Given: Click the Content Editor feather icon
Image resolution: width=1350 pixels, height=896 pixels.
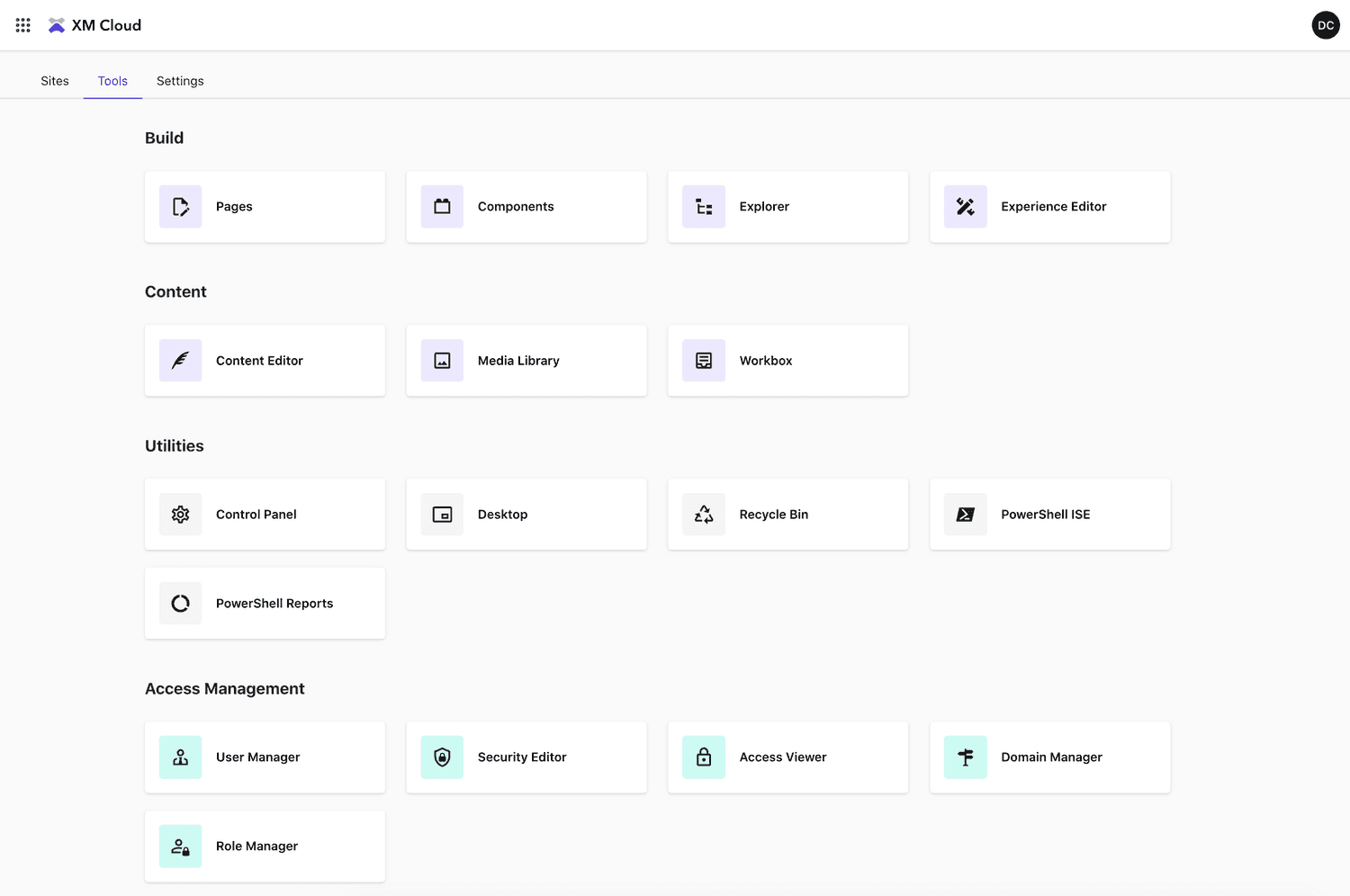Looking at the screenshot, I should tap(181, 361).
